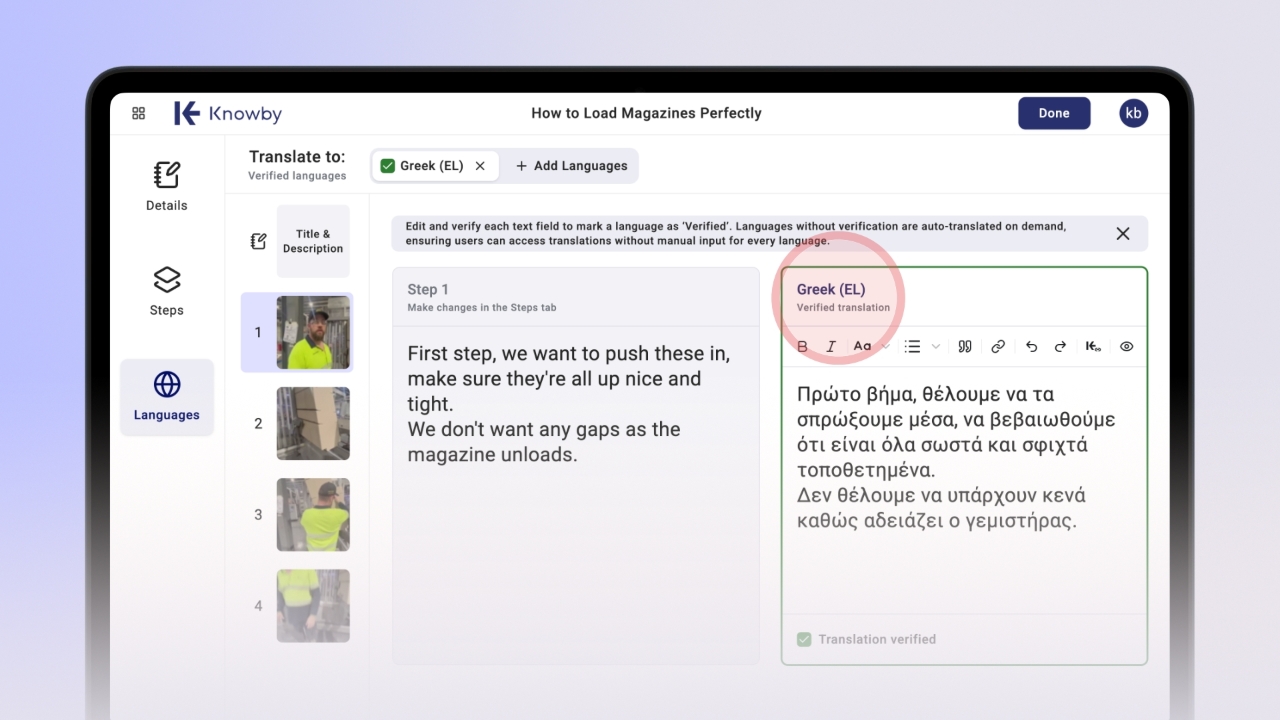The width and height of the screenshot is (1280, 720).
Task: Open the kb user avatar menu
Action: click(1133, 113)
